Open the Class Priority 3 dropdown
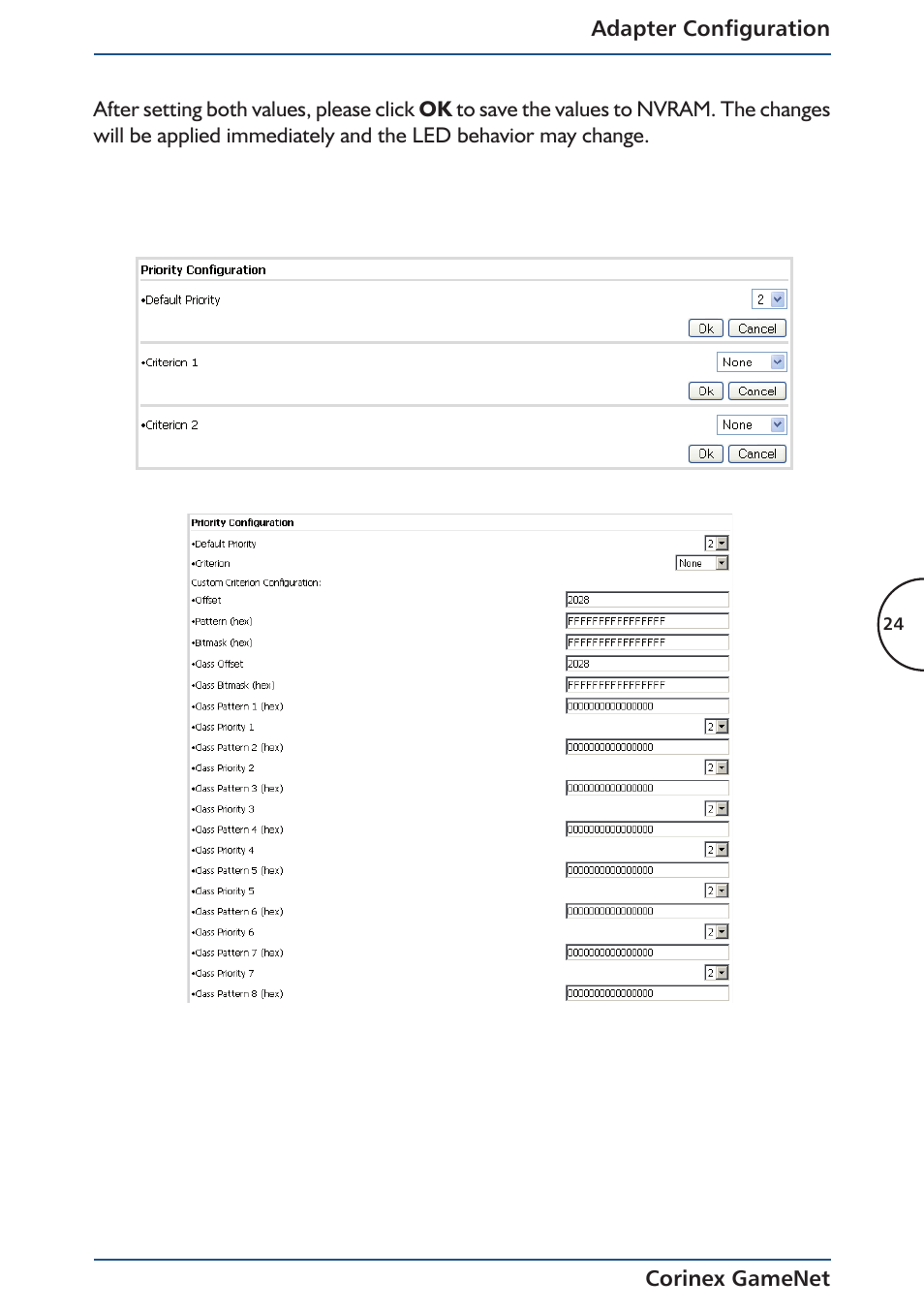This screenshot has width=924, height=1312. [x=717, y=809]
